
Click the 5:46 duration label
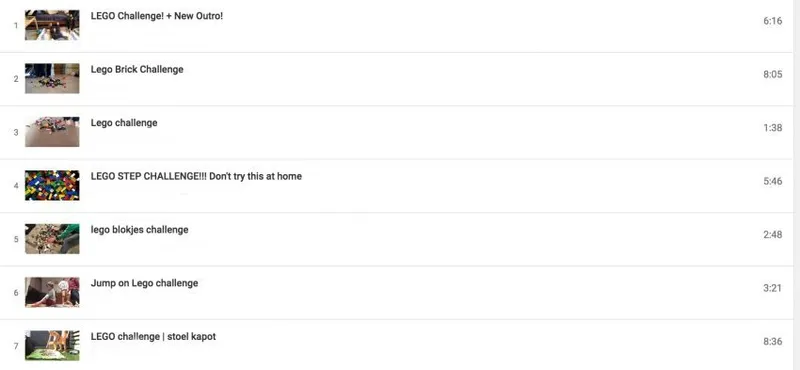tap(772, 181)
